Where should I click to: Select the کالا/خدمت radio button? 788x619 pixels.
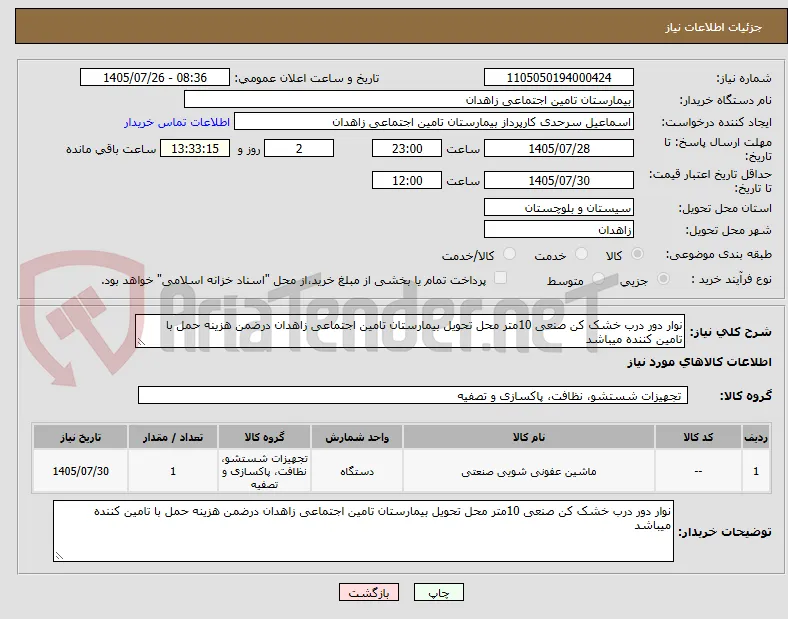point(510,254)
